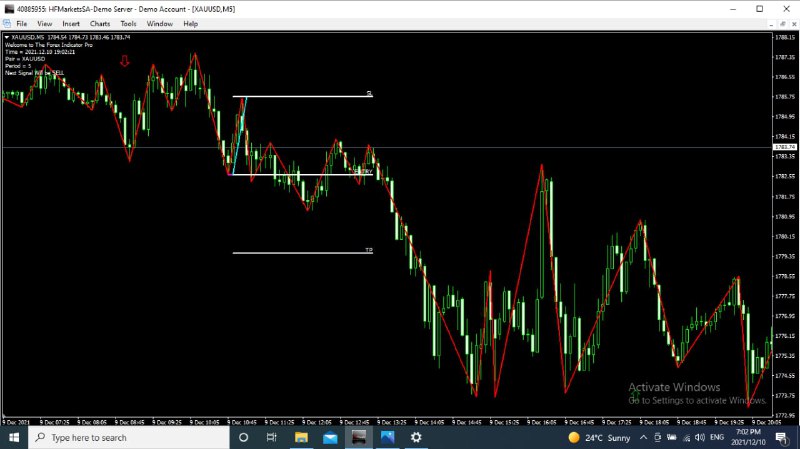Image resolution: width=800 pixels, height=449 pixels.
Task: Click the chart document icon beside File menu
Action: 7,23
